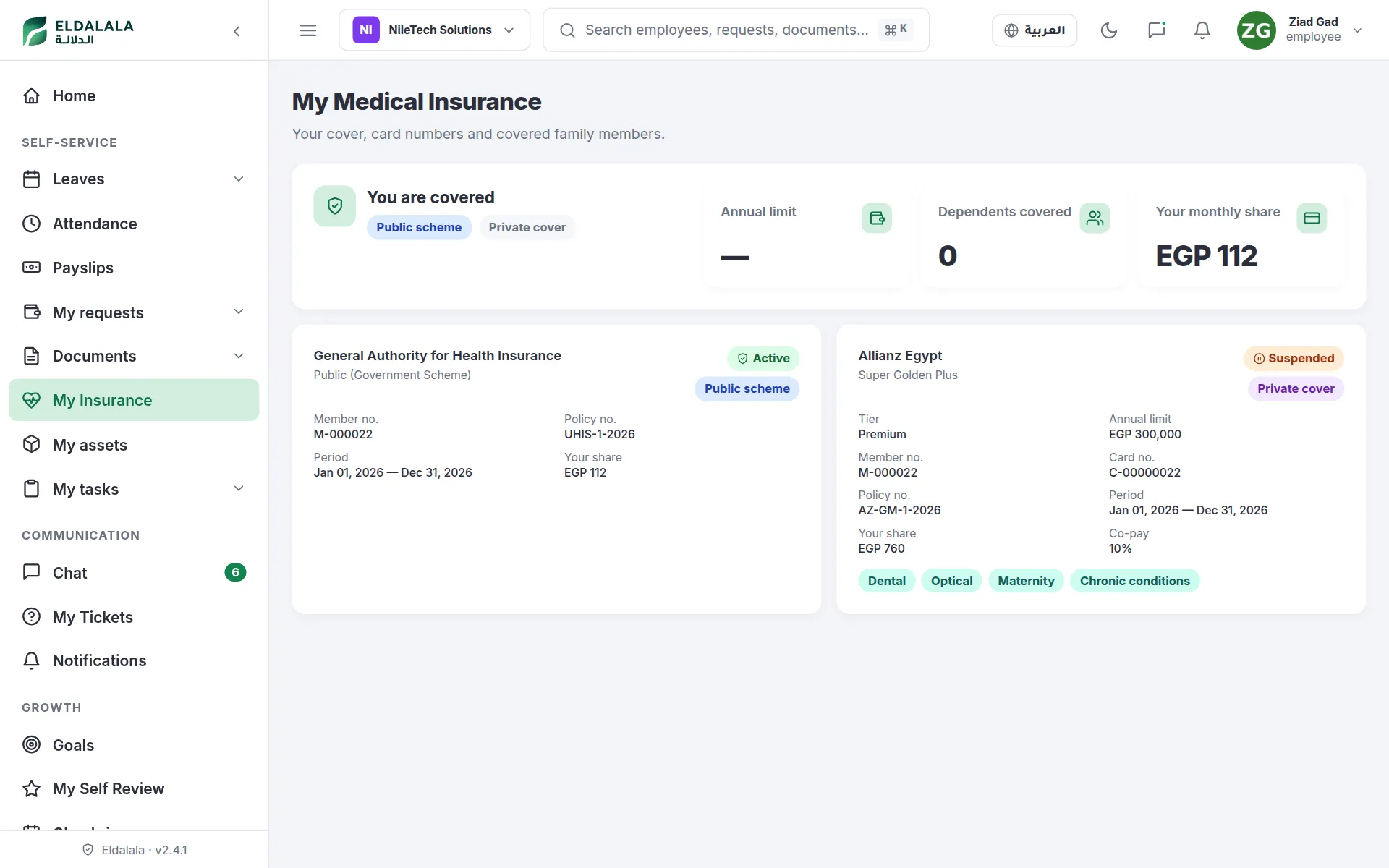The height and width of the screenshot is (868, 1389).
Task: Open the hamburger menu icon
Action: (308, 30)
